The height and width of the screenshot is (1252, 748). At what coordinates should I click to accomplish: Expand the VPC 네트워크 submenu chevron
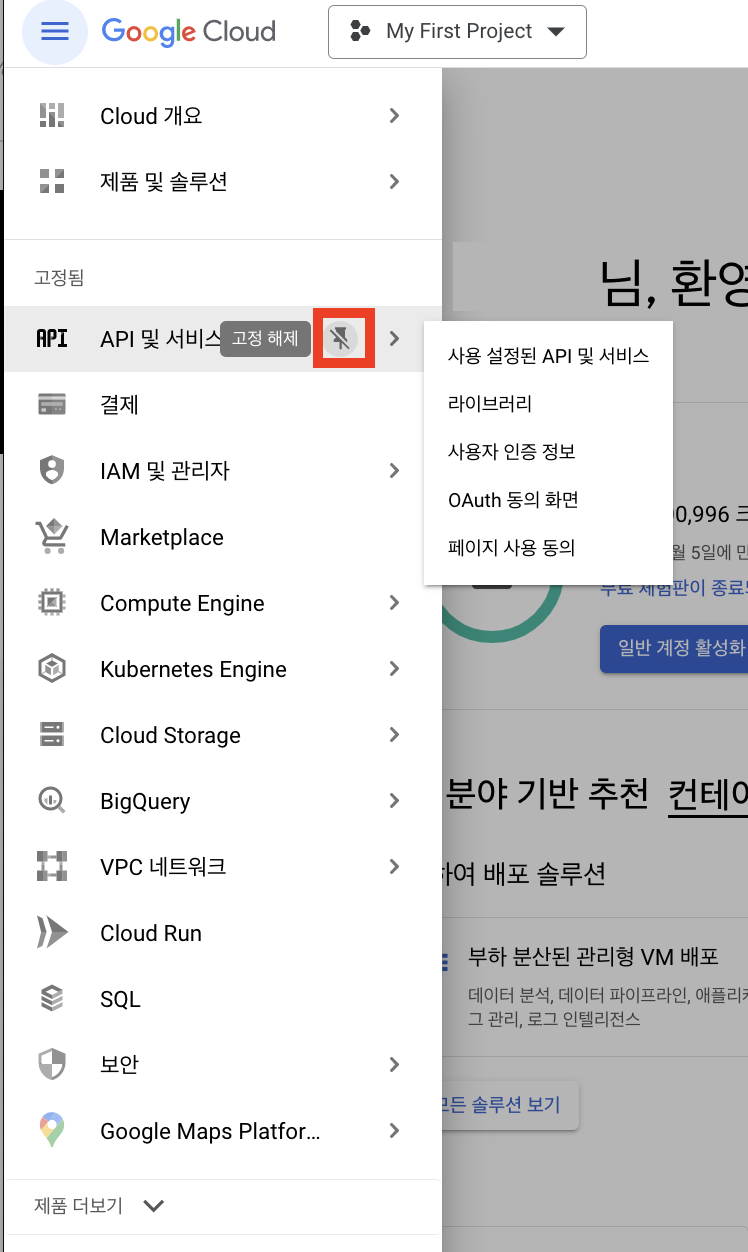coord(394,867)
